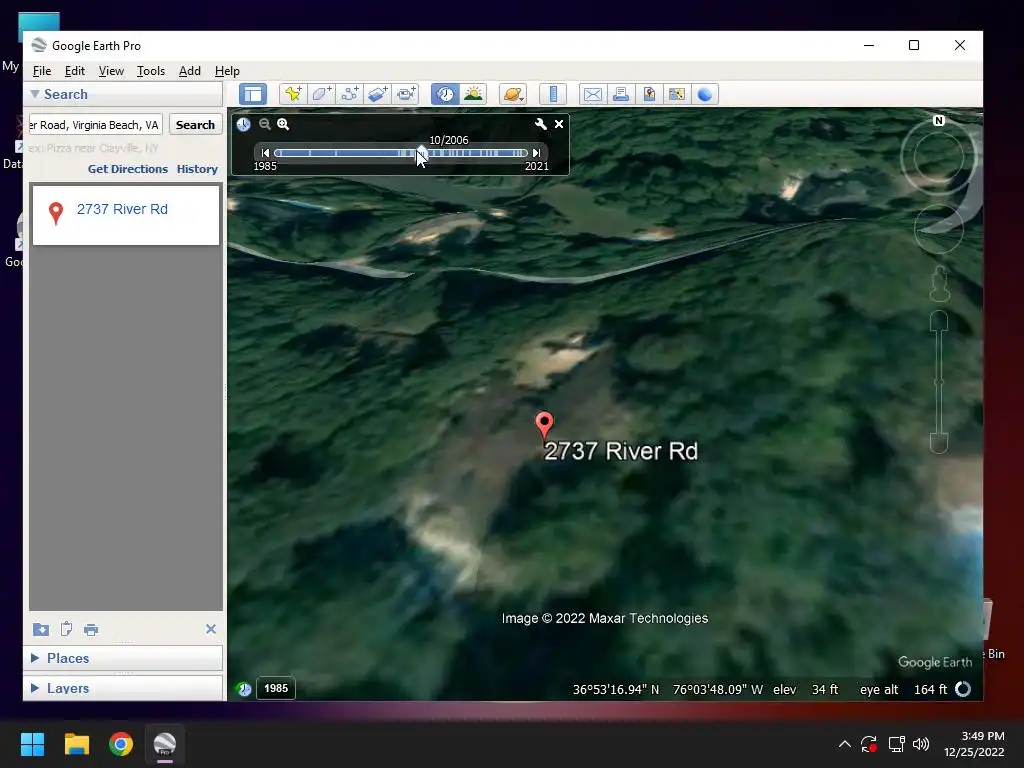Click the historical imagery timeline thumb
This screenshot has height=768, width=1024.
[x=421, y=153]
